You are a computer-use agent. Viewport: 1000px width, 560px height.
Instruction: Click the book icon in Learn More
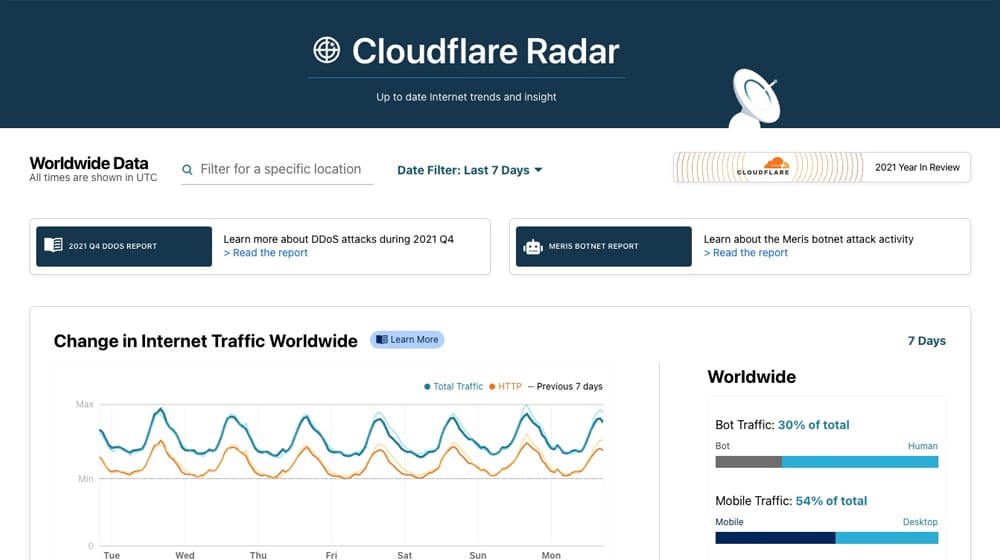point(381,340)
